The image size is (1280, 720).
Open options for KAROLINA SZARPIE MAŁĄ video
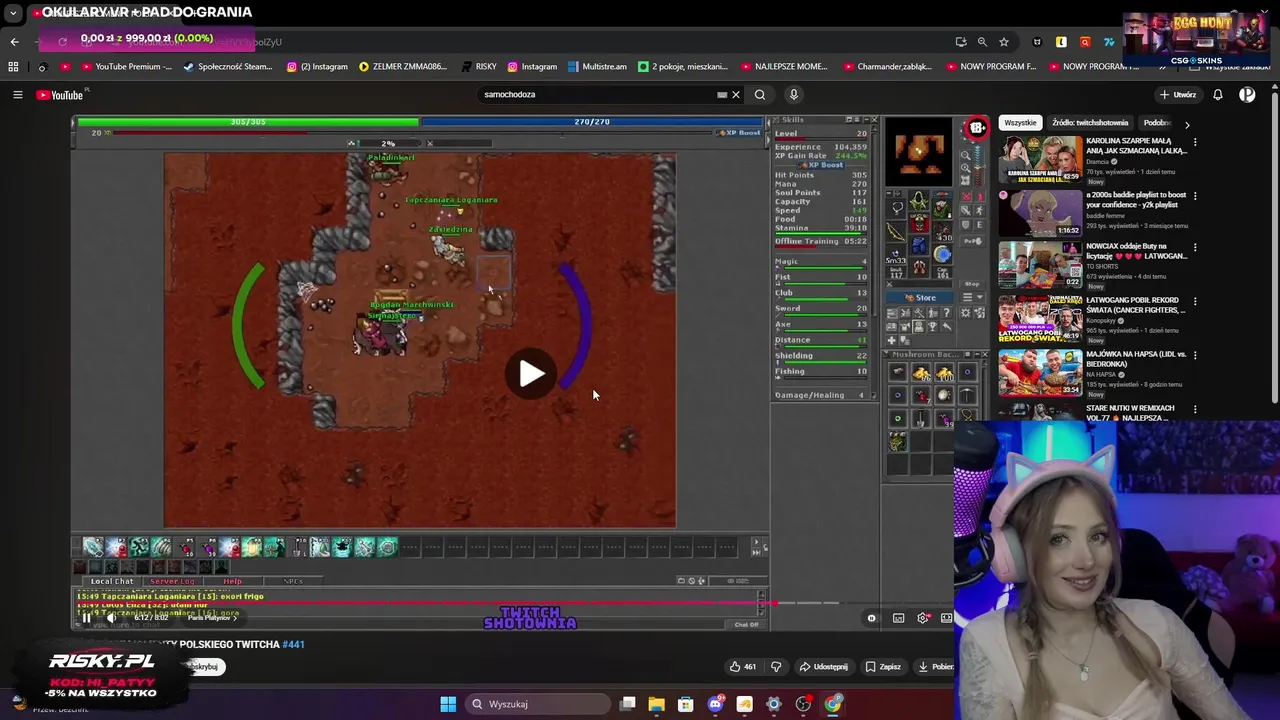[1195, 142]
